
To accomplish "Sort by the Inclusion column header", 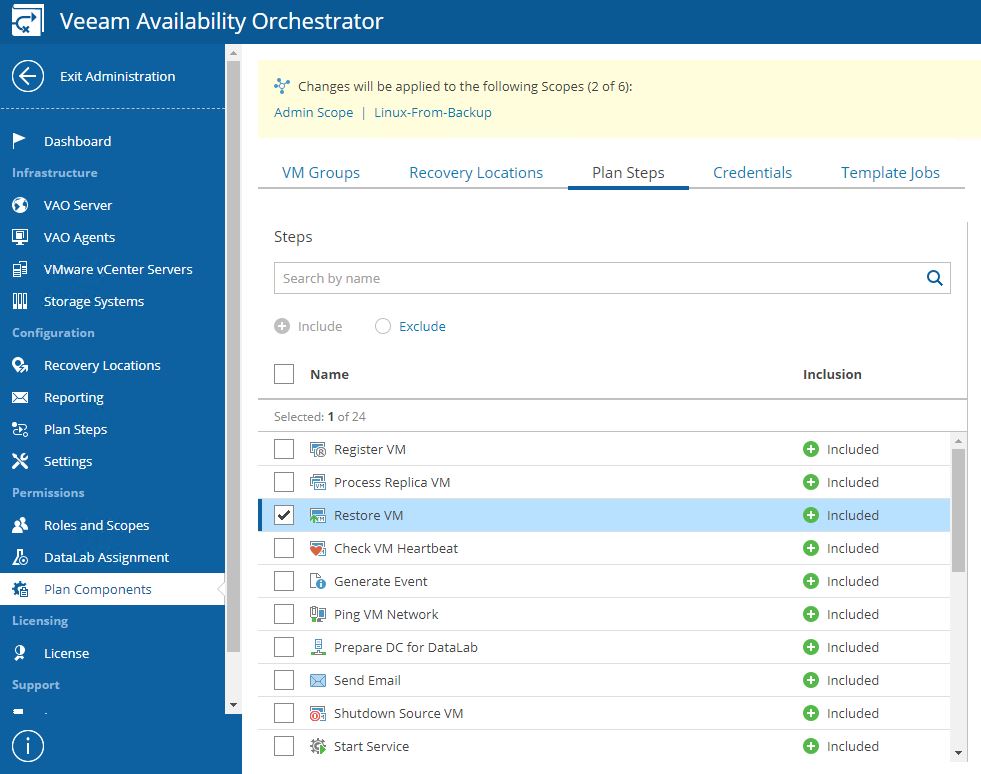I will coord(832,374).
